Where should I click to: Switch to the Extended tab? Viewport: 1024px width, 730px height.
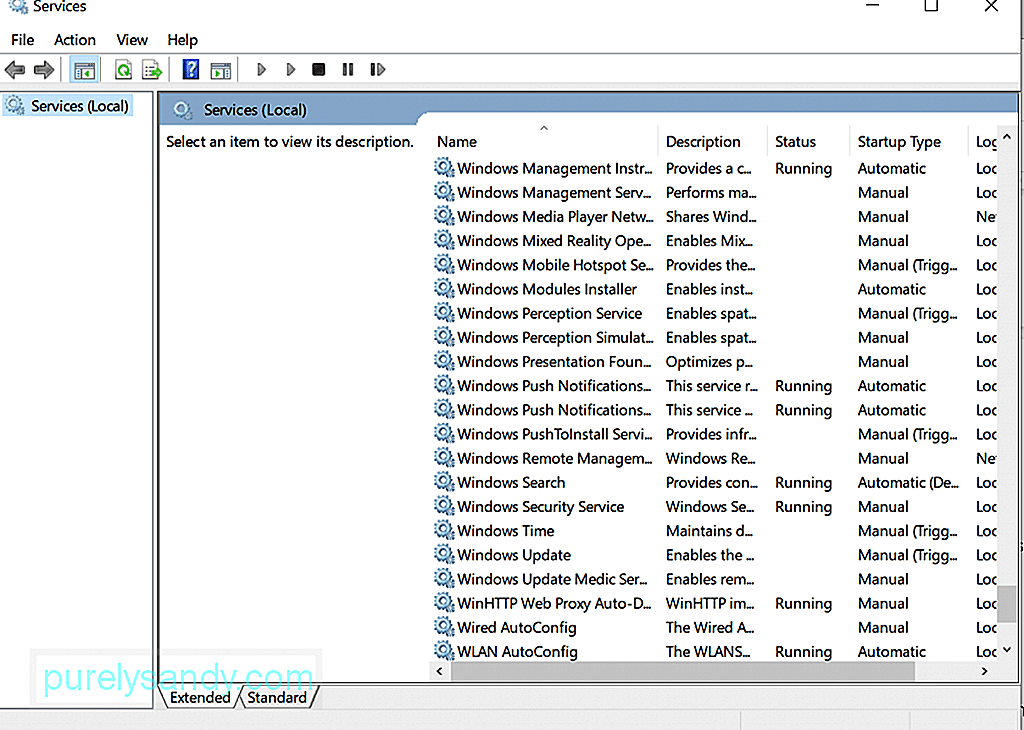(199, 697)
